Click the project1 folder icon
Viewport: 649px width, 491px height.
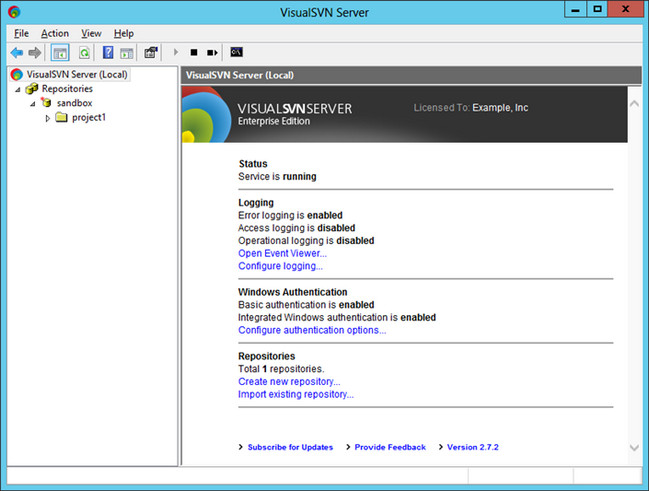61,117
